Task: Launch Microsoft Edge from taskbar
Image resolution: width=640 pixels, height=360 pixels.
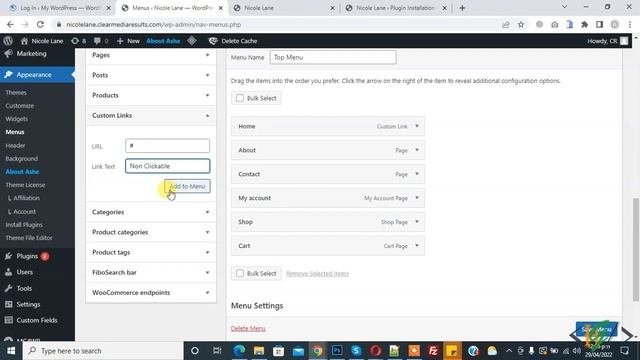Action: pos(240,351)
